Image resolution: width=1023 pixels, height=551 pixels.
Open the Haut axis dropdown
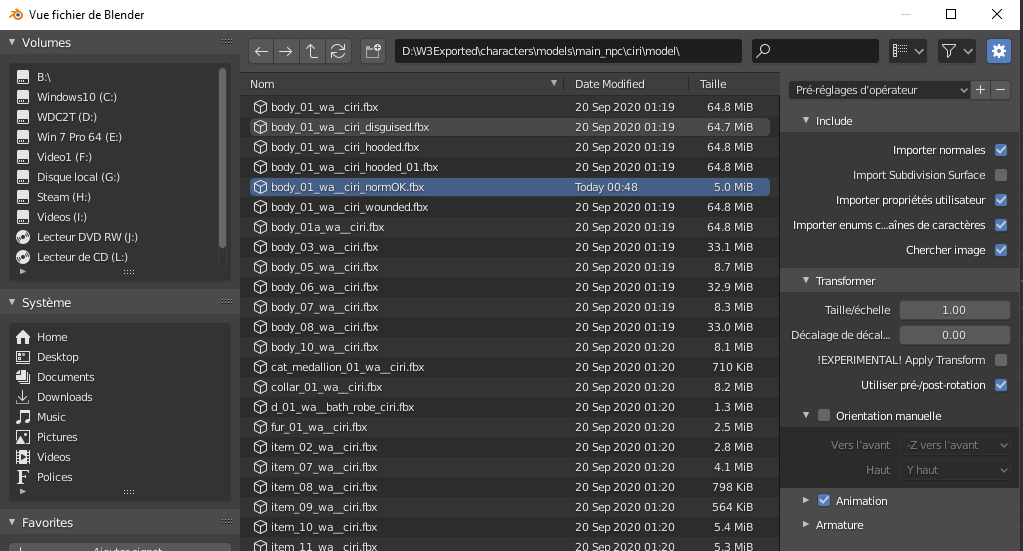point(955,470)
